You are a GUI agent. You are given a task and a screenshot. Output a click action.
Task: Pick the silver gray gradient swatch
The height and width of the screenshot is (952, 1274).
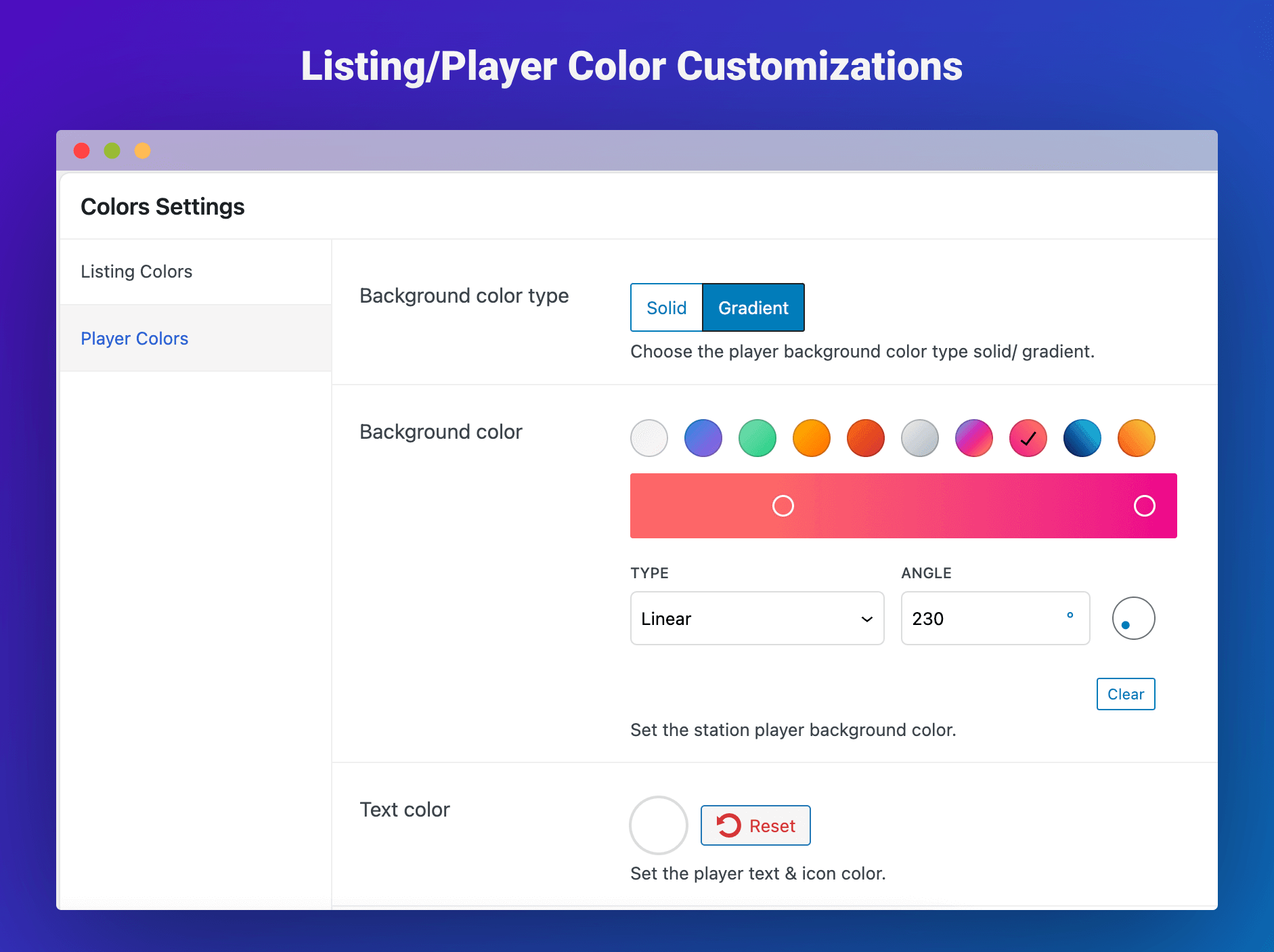click(x=920, y=438)
